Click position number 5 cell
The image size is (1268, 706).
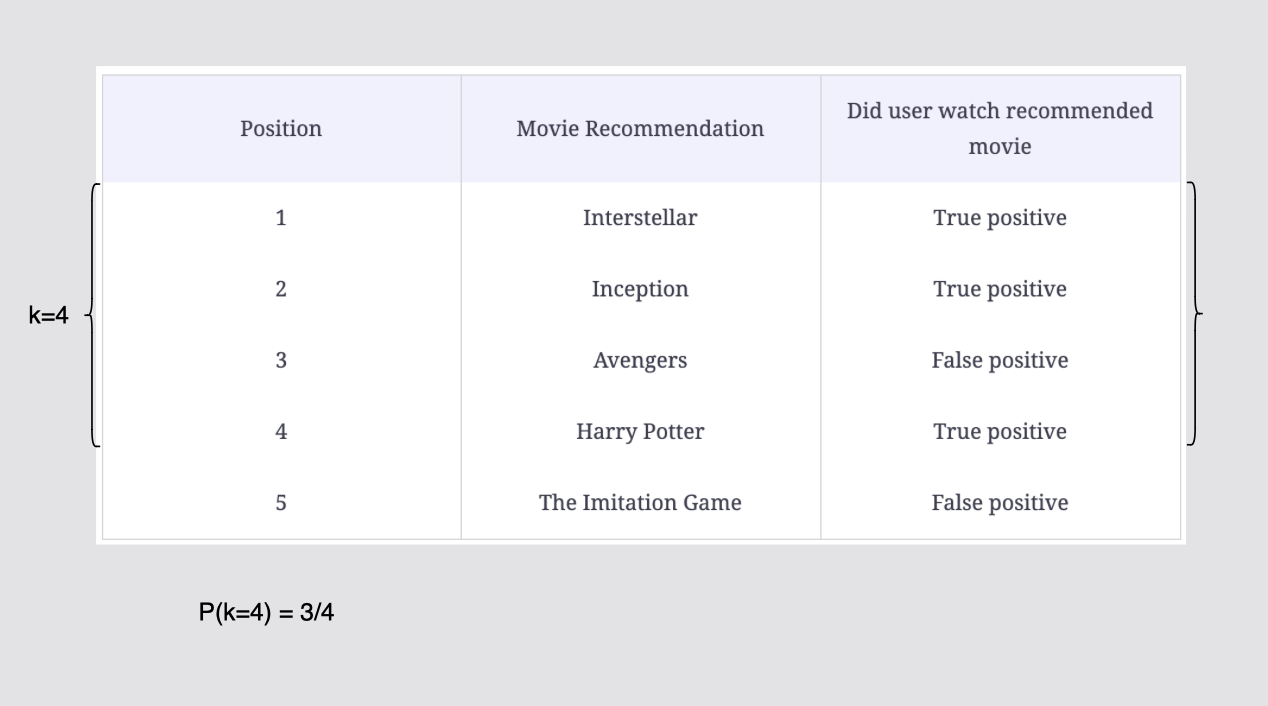pos(281,502)
